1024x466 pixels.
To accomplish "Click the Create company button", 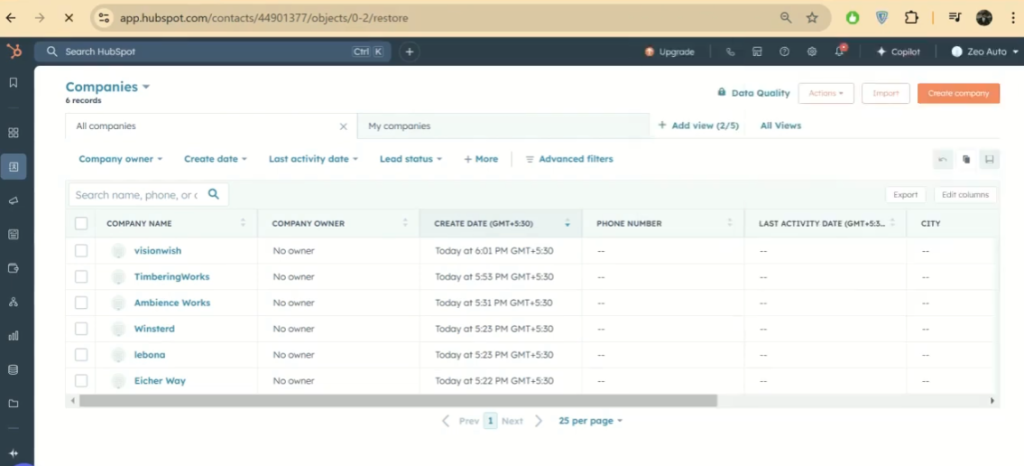I will coord(958,93).
